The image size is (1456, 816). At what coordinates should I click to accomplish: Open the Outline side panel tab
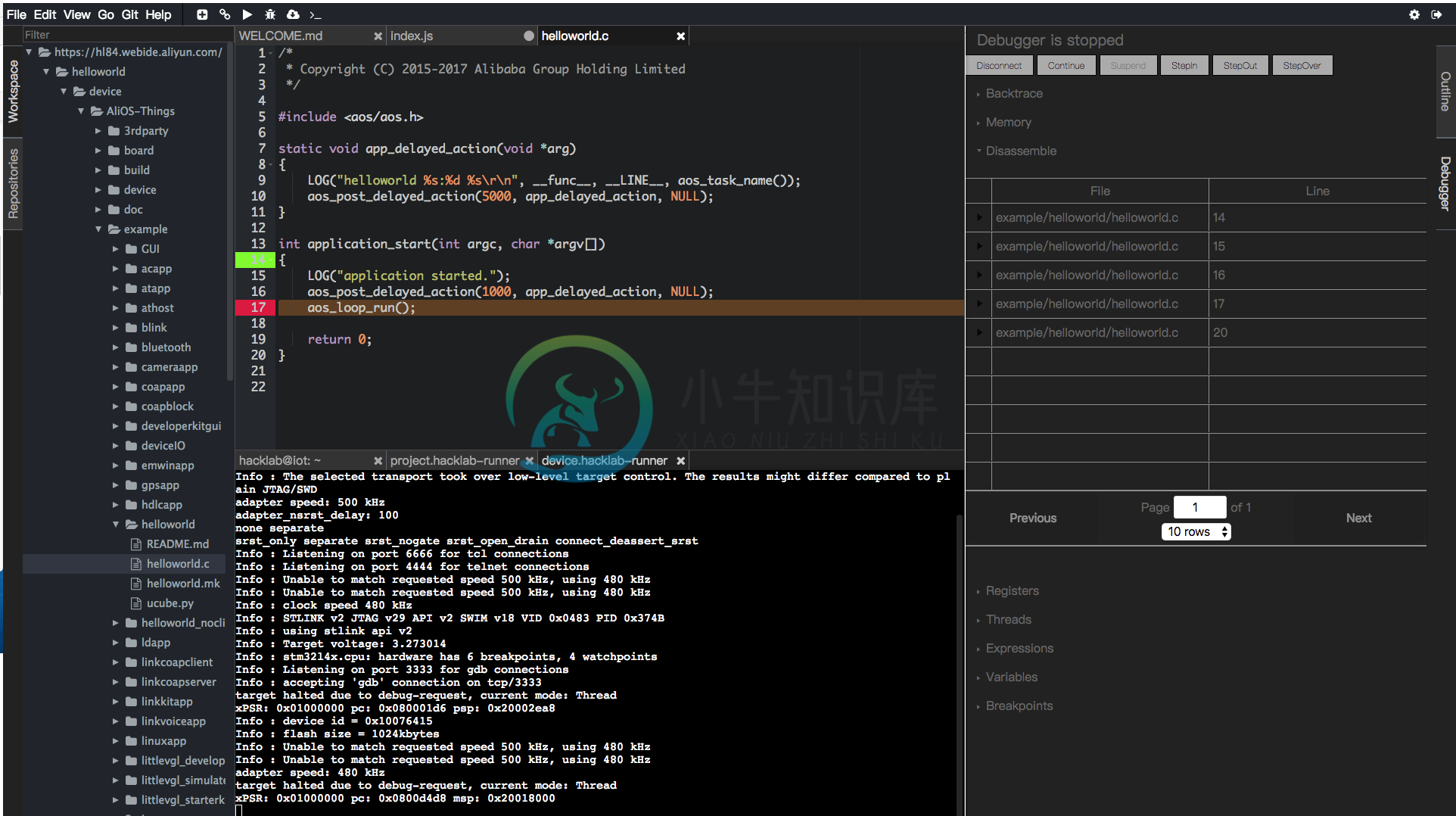pos(1445,92)
